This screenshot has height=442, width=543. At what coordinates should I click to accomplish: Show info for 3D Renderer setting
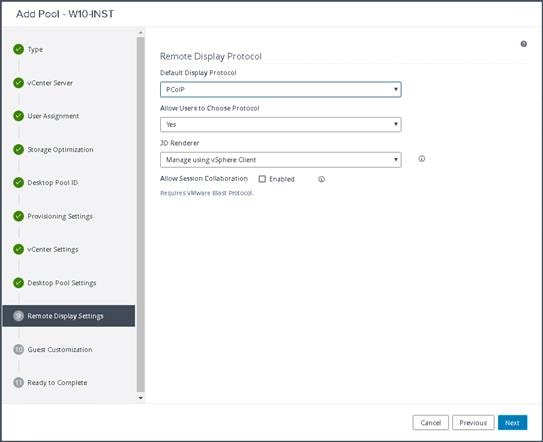click(421, 159)
